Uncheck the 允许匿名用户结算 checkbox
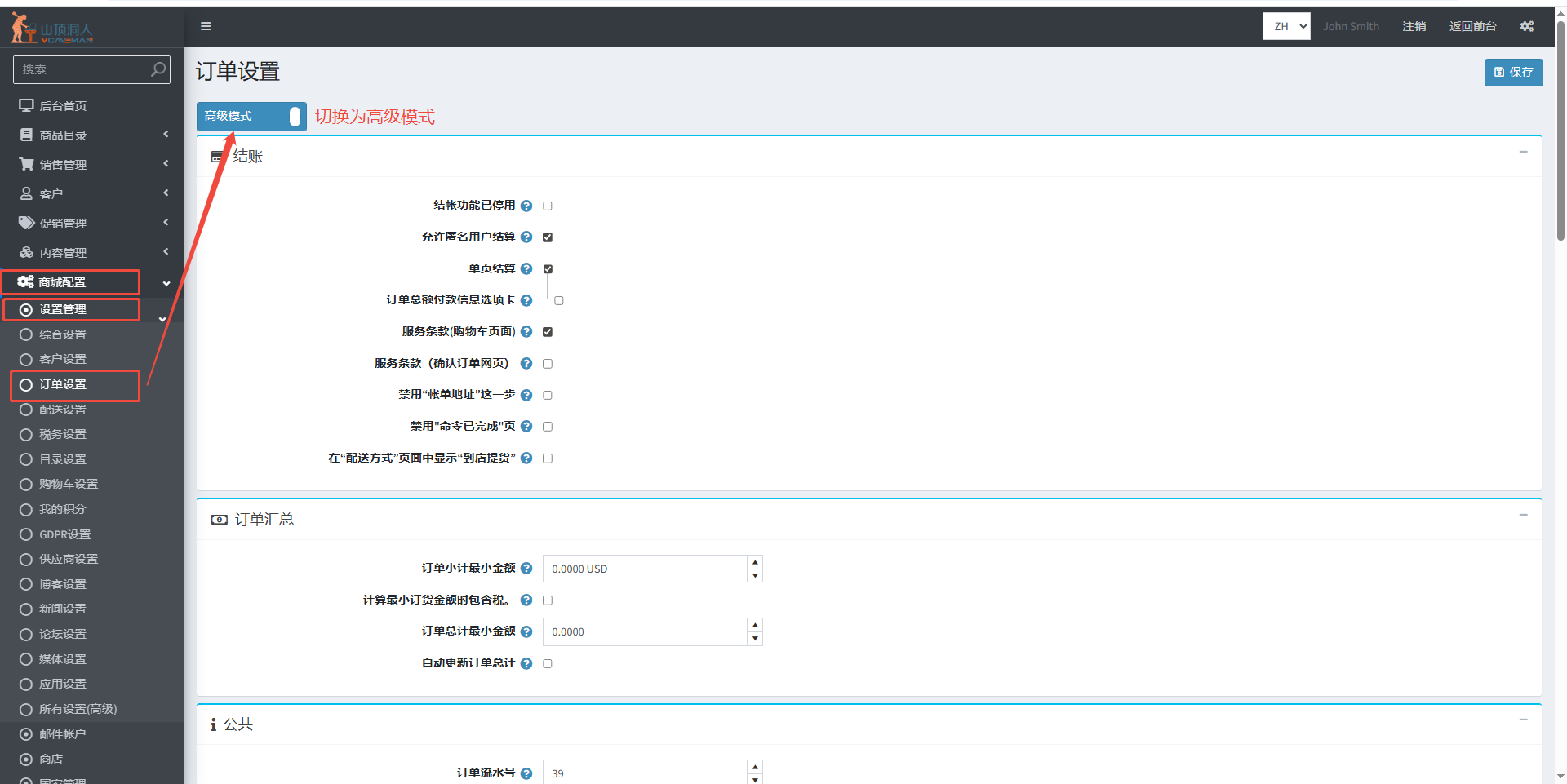This screenshot has width=1567, height=784. 548,237
